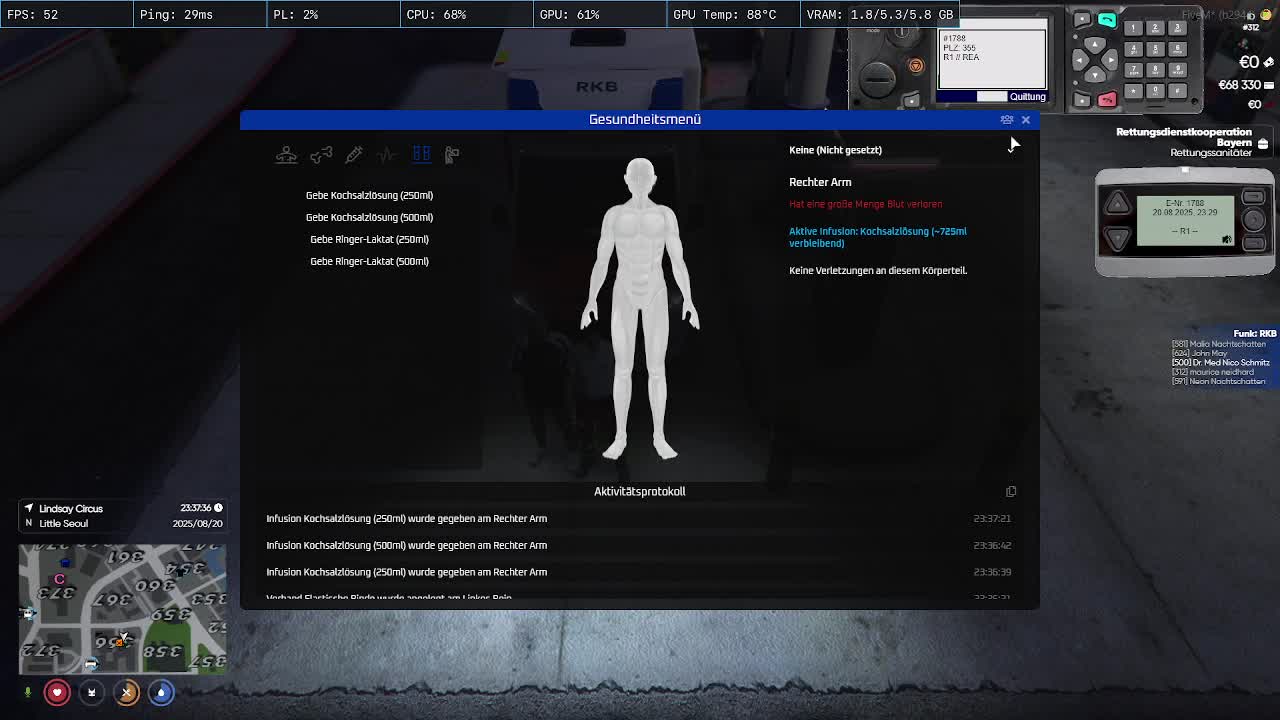Screen dimensions: 1280x720
Task: Give Kochsalzlösung (250ml) infusion
Action: [x=369, y=195]
